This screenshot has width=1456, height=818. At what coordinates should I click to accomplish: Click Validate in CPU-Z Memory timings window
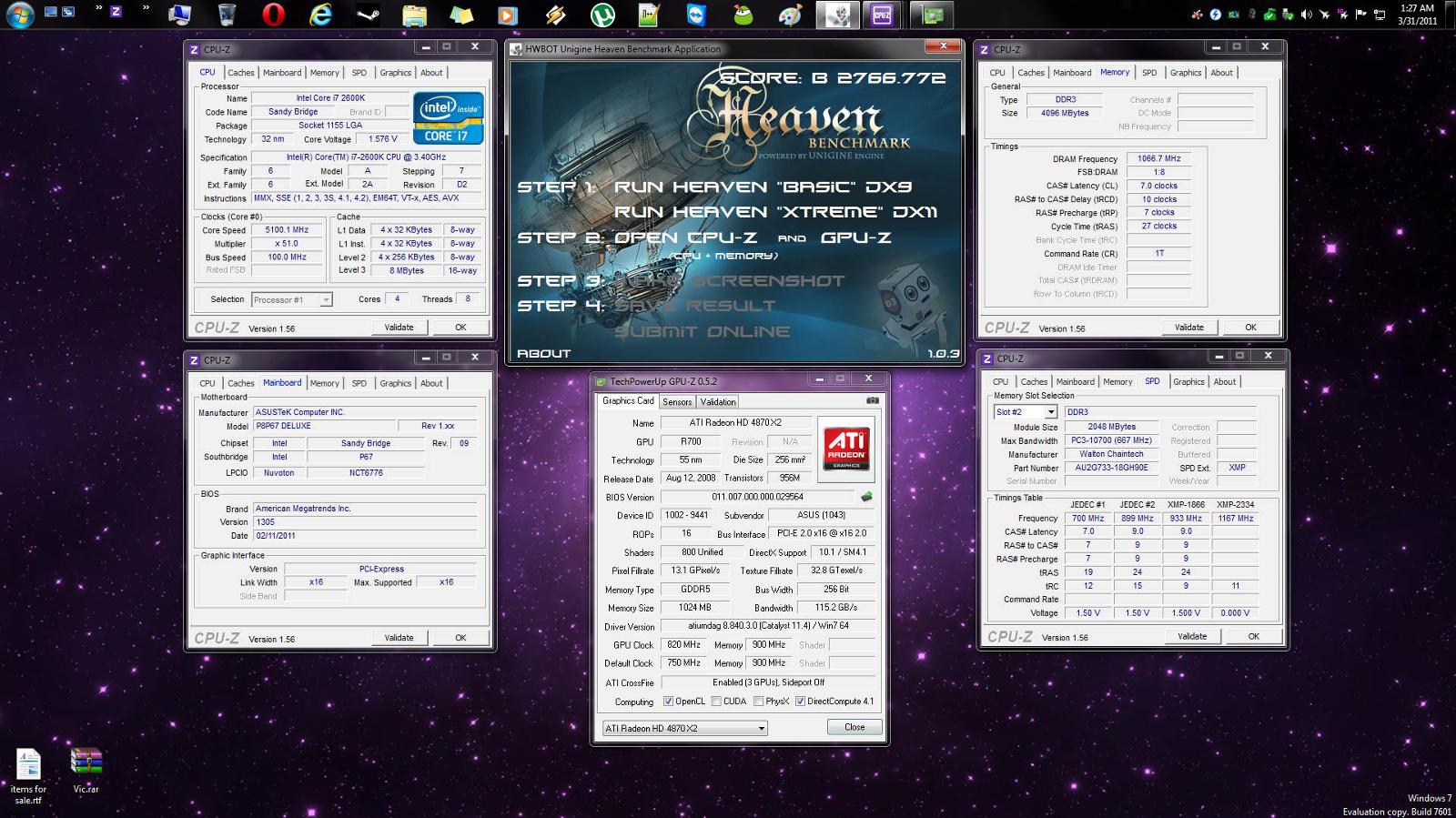(x=1188, y=328)
